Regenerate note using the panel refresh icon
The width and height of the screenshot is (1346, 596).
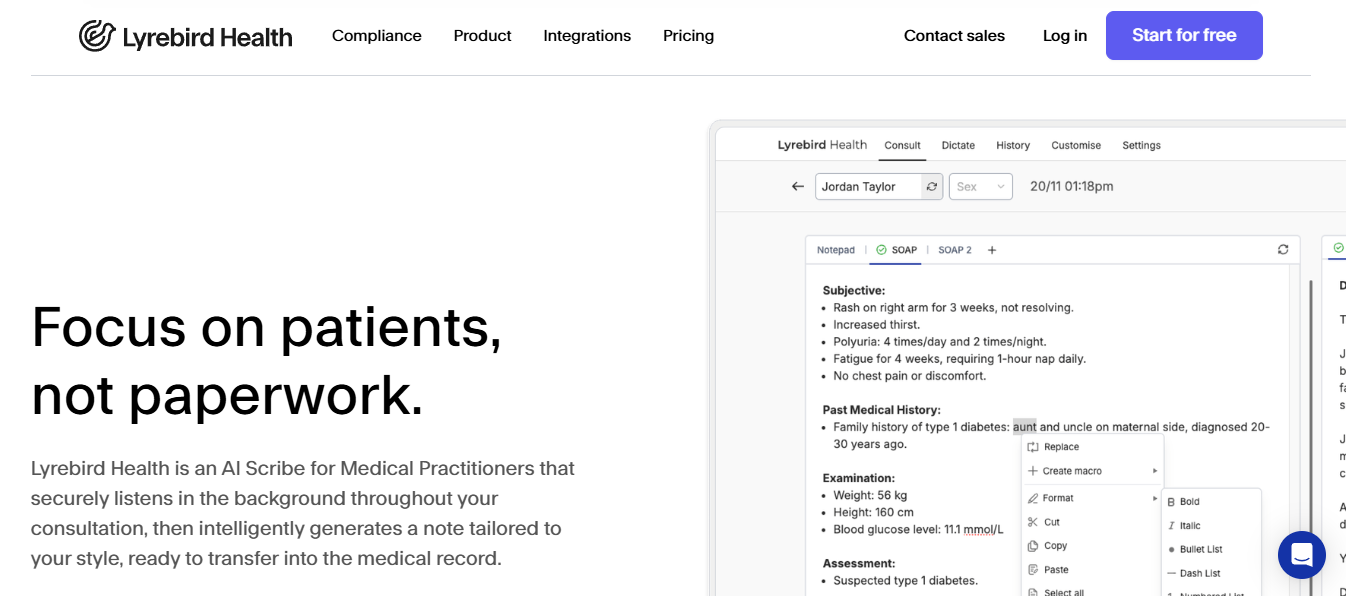[1283, 250]
